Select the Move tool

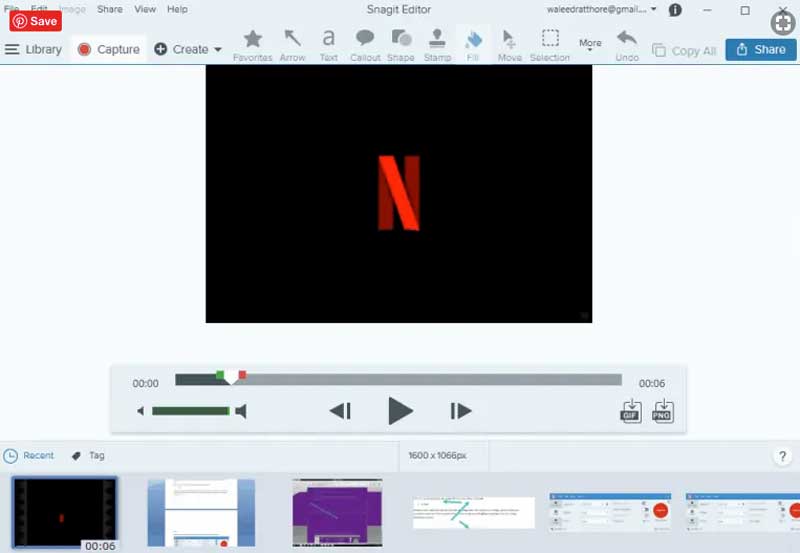point(509,45)
